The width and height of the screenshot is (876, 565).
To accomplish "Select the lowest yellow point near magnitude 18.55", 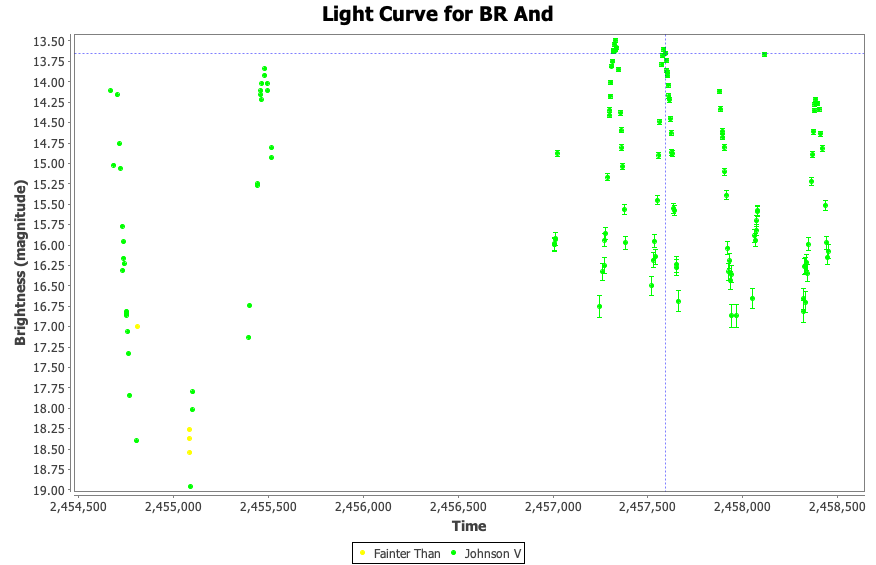I will (189, 452).
